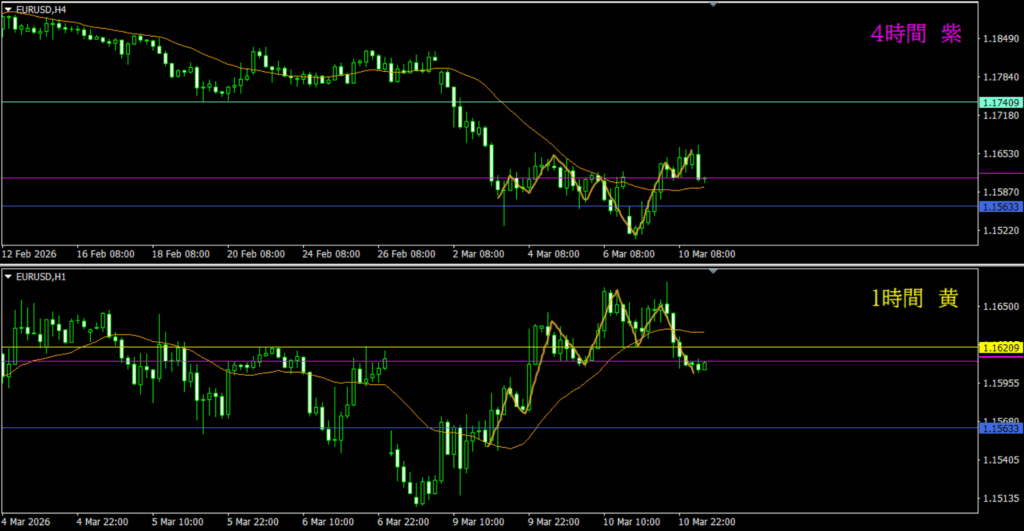This screenshot has height=531, width=1024.
Task: Open the EURUSD,H4 chart title dropdown
Action: click(40, 9)
